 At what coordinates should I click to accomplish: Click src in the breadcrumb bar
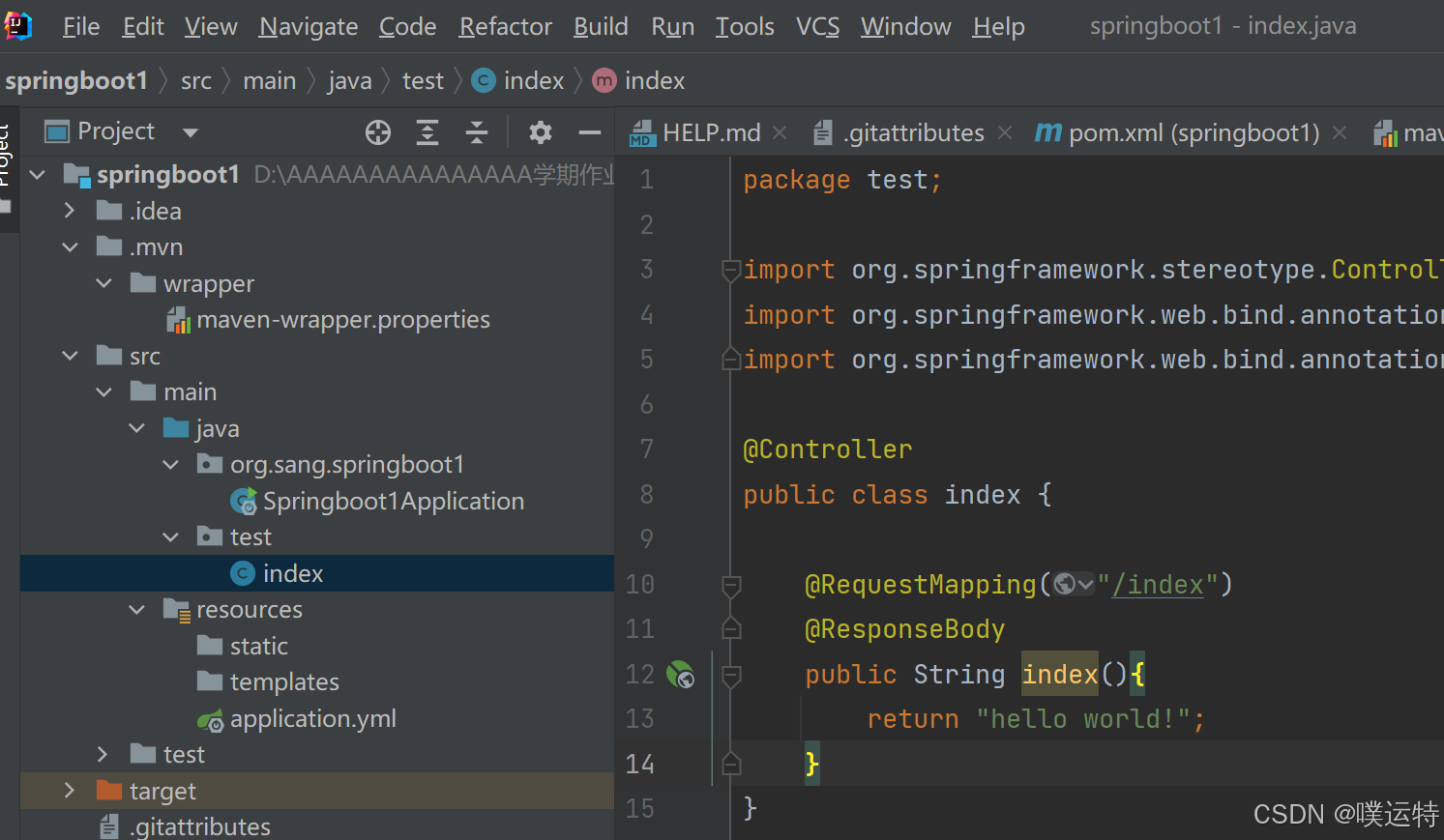[196, 80]
